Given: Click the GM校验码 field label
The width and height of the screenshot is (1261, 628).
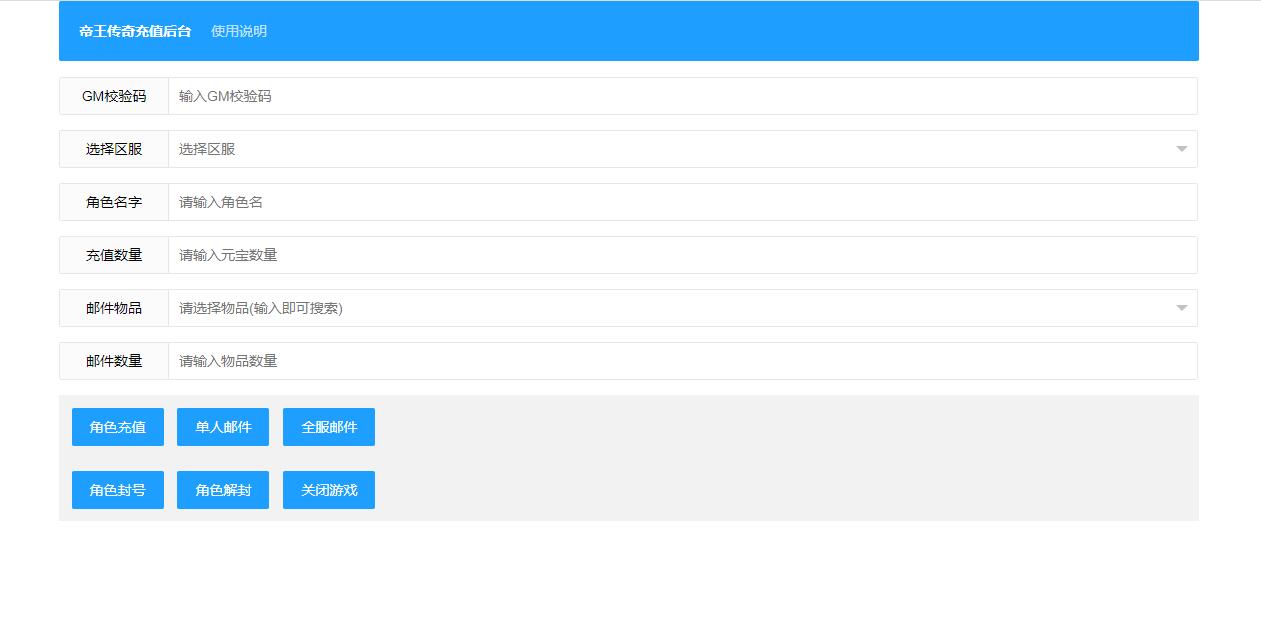Looking at the screenshot, I should click(x=114, y=96).
